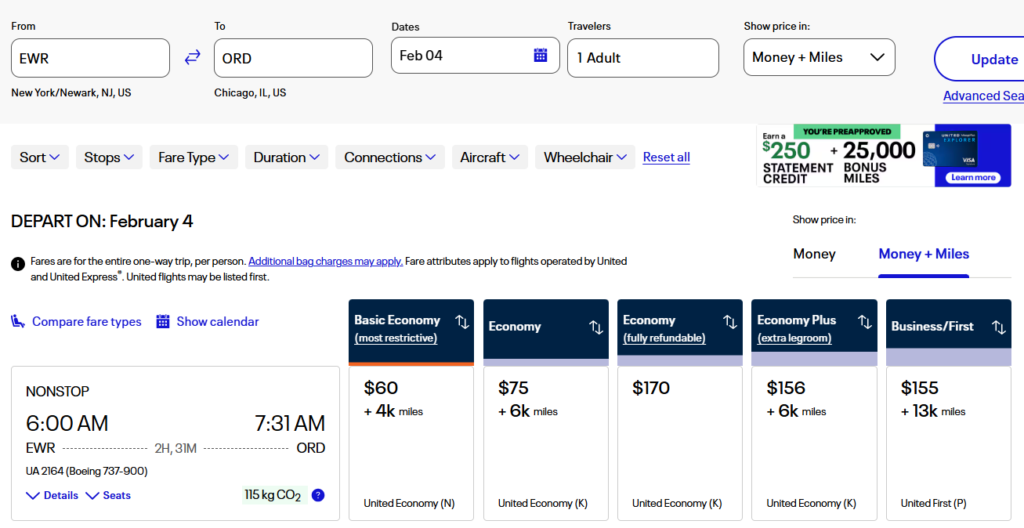1024x528 pixels.
Task: Open the Sort filter dropdown
Action: [x=40, y=157]
